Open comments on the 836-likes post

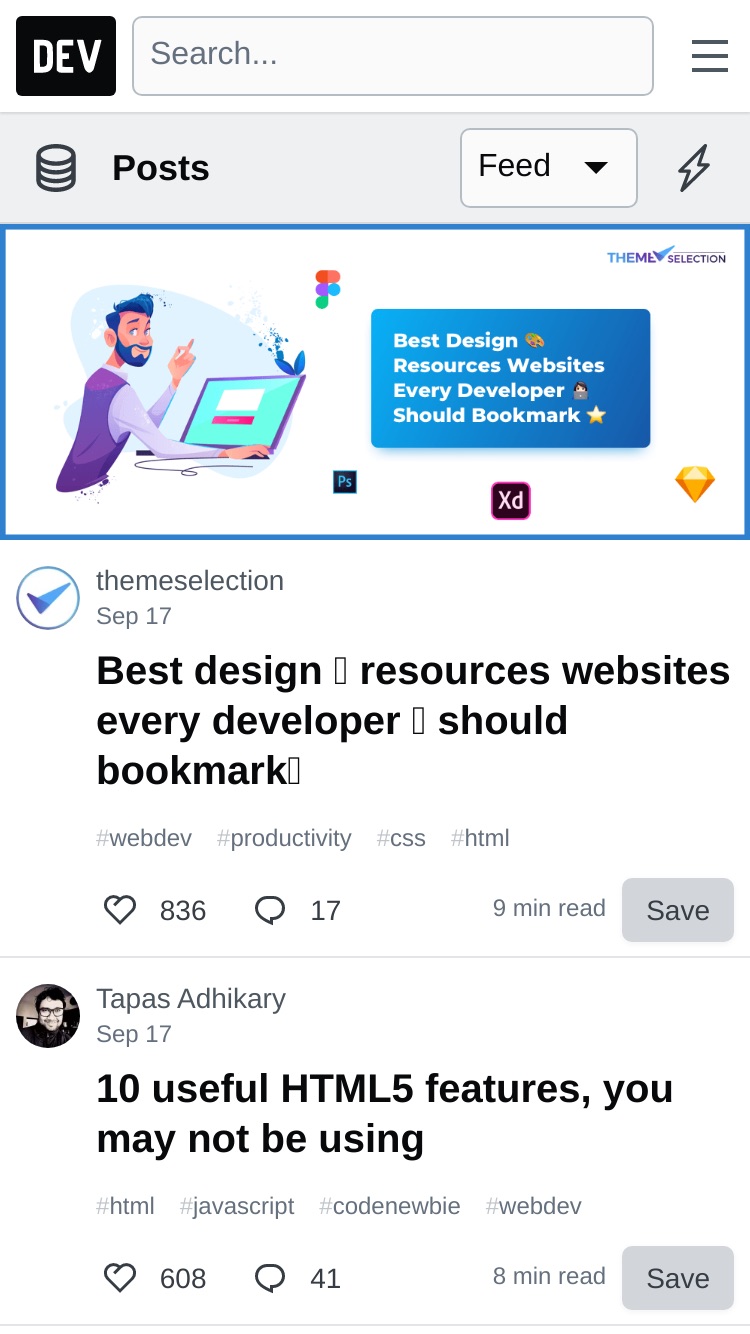coord(270,910)
